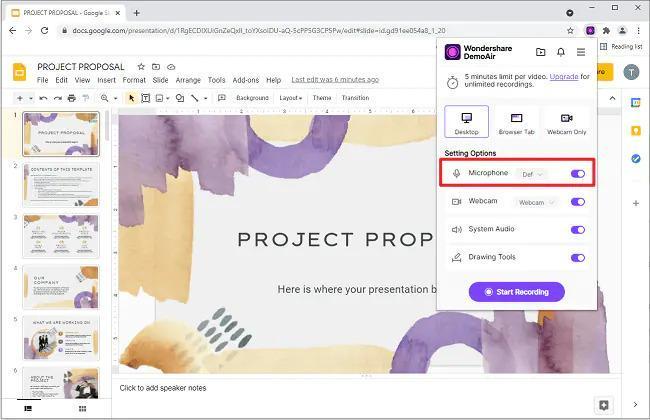Open the Last edit history link

tap(335, 80)
